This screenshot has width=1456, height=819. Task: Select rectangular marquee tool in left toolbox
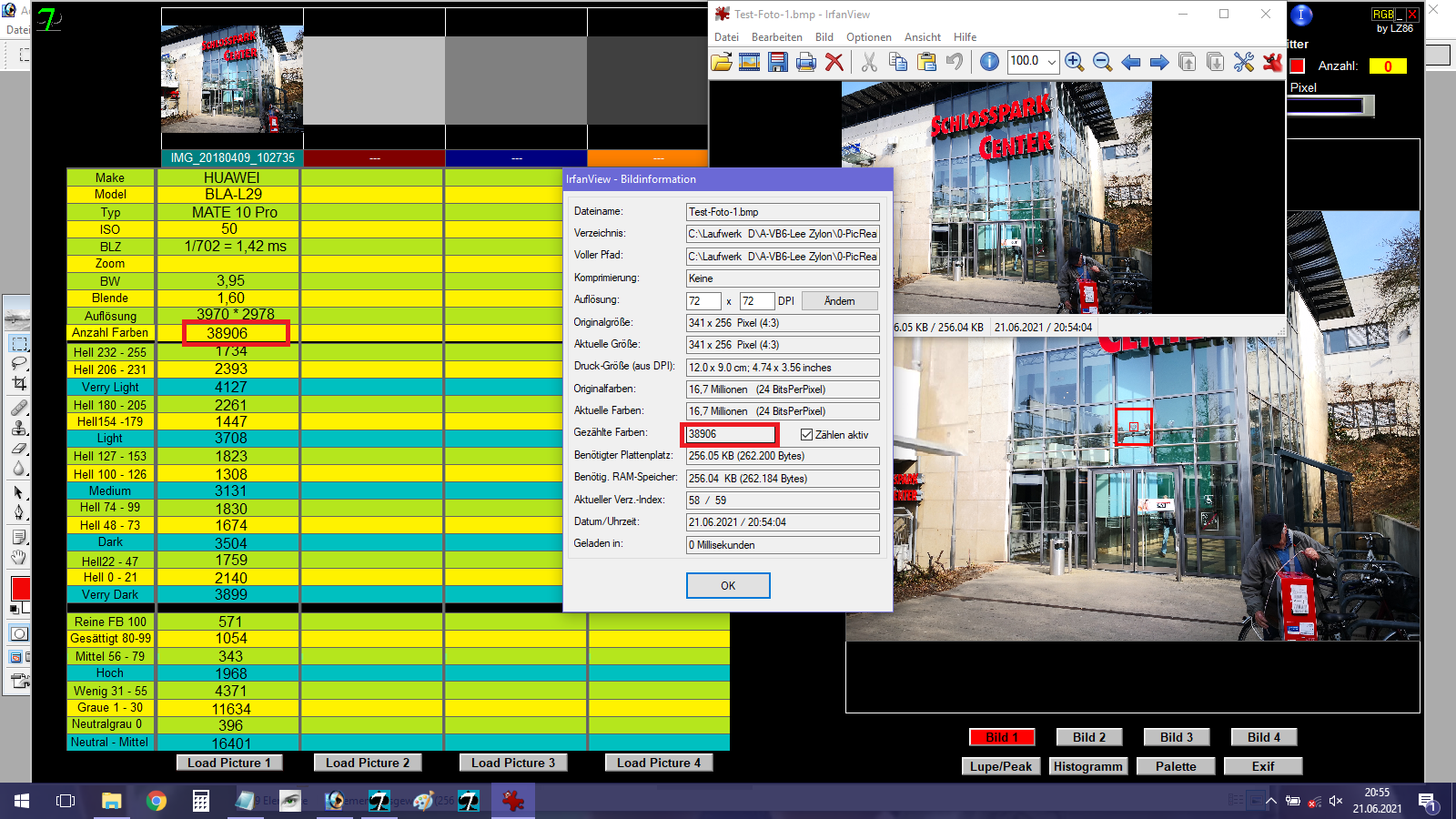[19, 344]
